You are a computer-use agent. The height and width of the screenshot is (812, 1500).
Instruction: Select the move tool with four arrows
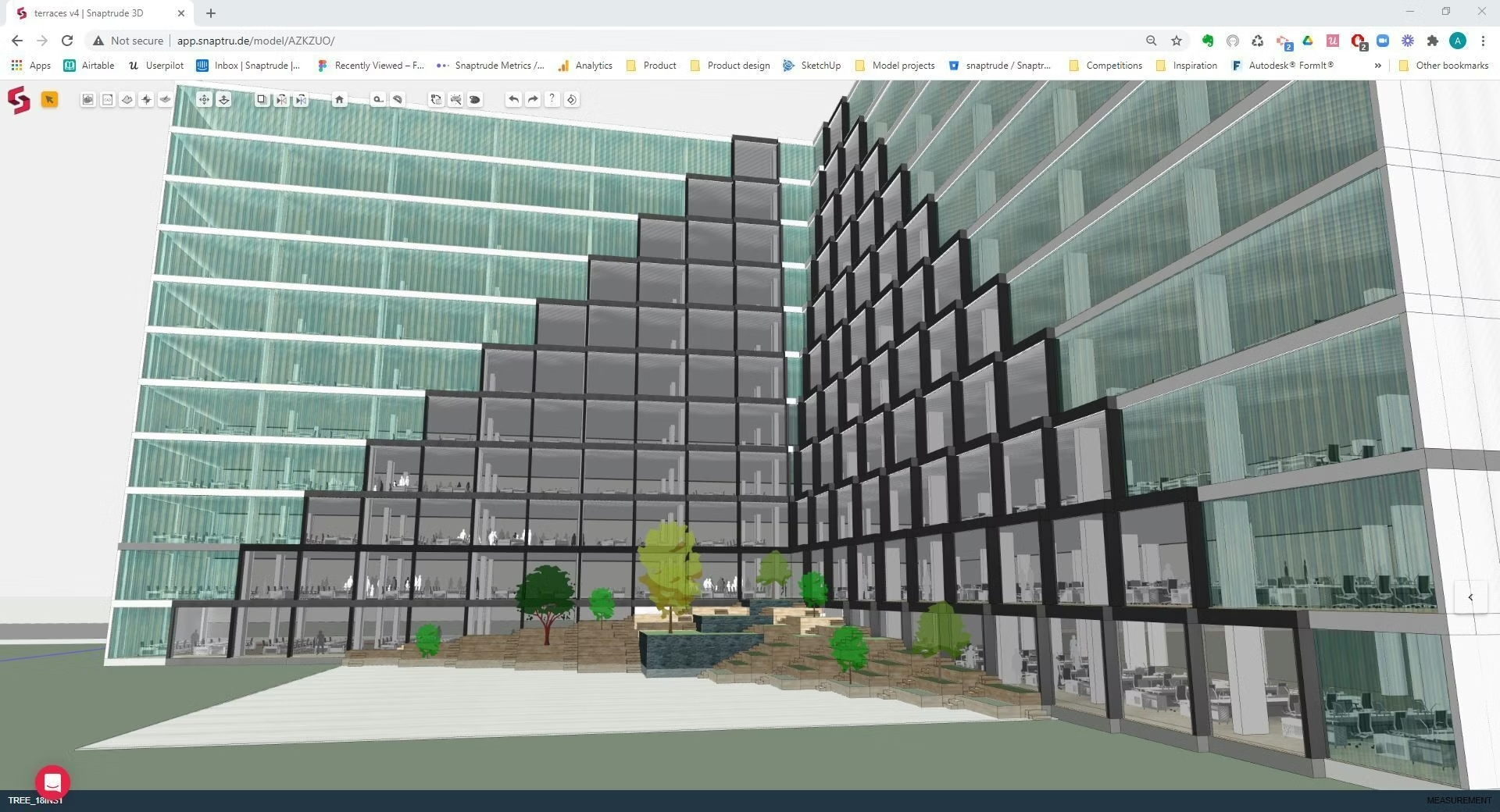[204, 99]
